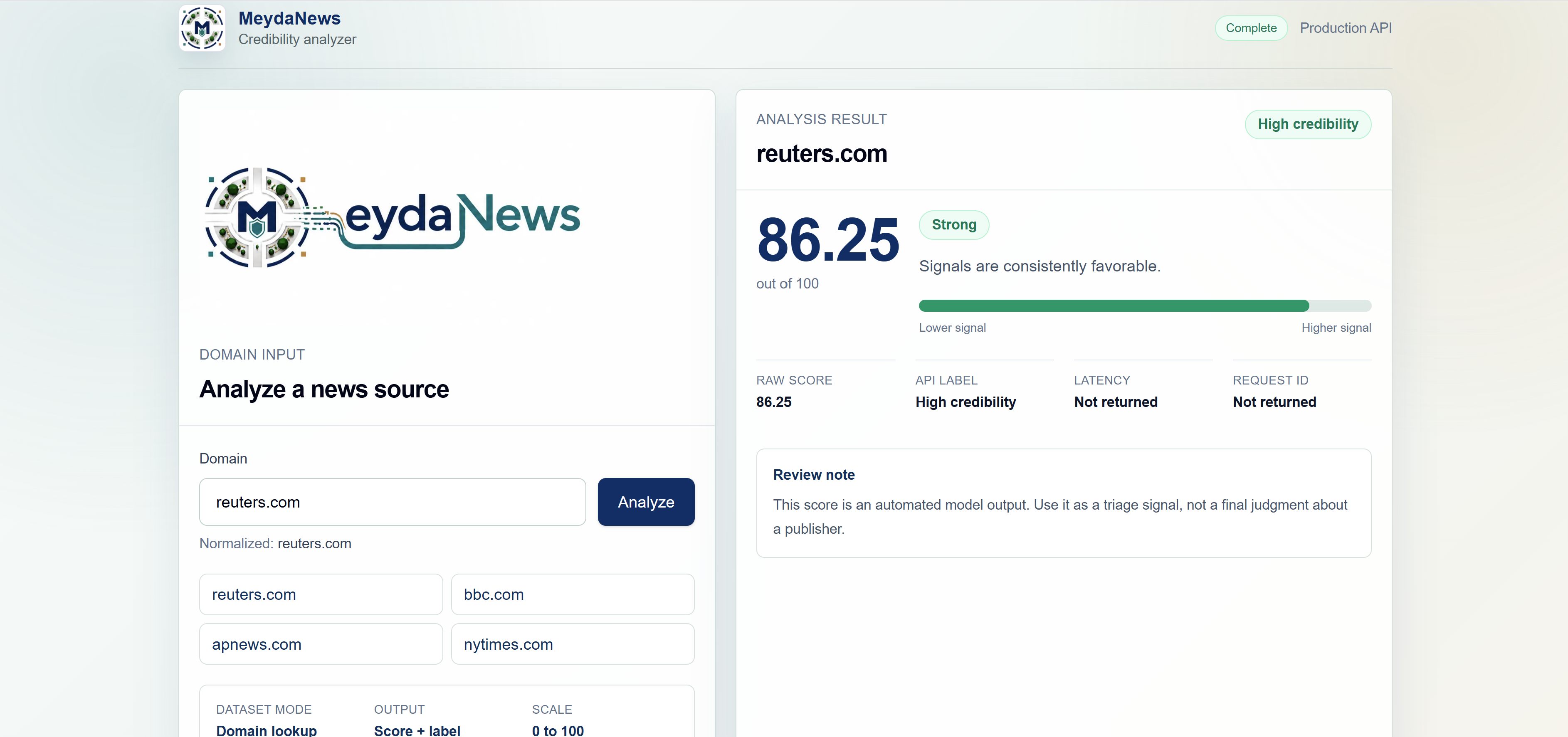Click the large MeydaNews banner logo
Screen dimensions: 1568x737
tap(393, 217)
